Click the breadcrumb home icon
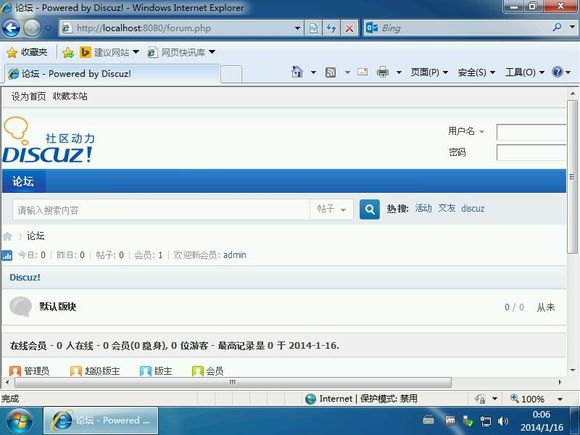Viewport: 580px width, 435px height. pos(7,236)
